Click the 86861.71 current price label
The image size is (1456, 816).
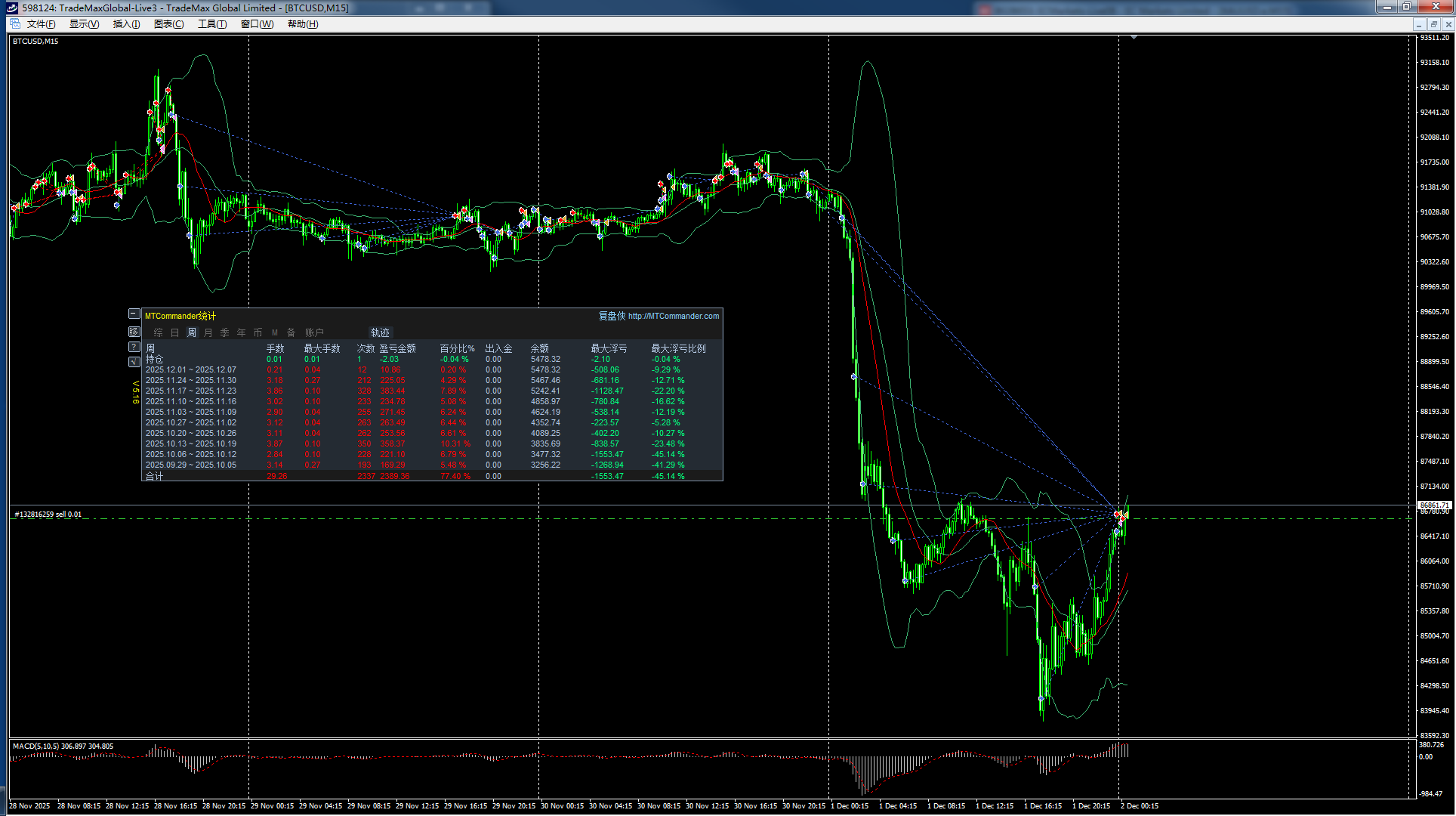(x=1434, y=505)
